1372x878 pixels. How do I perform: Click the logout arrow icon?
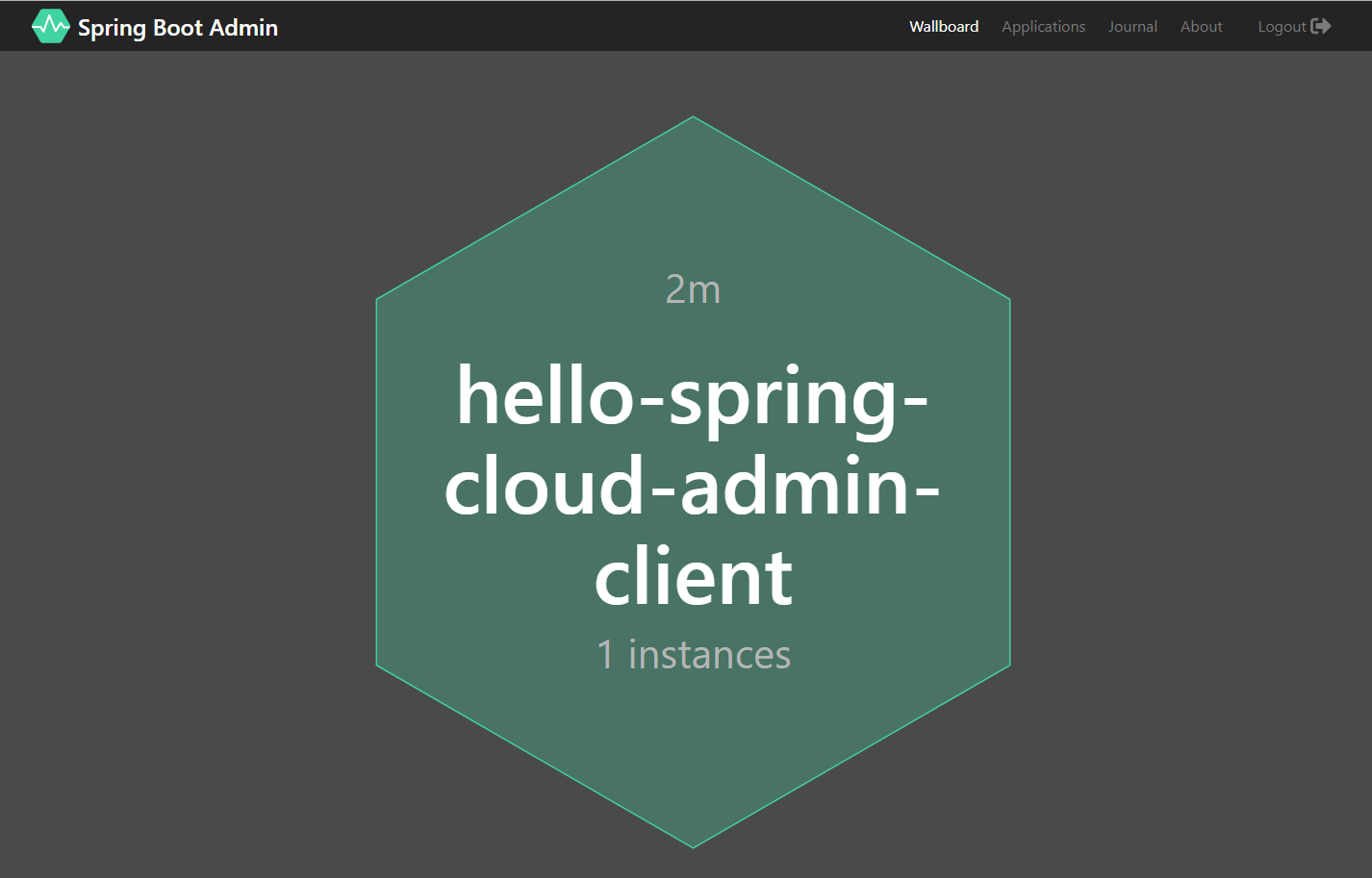(1321, 26)
